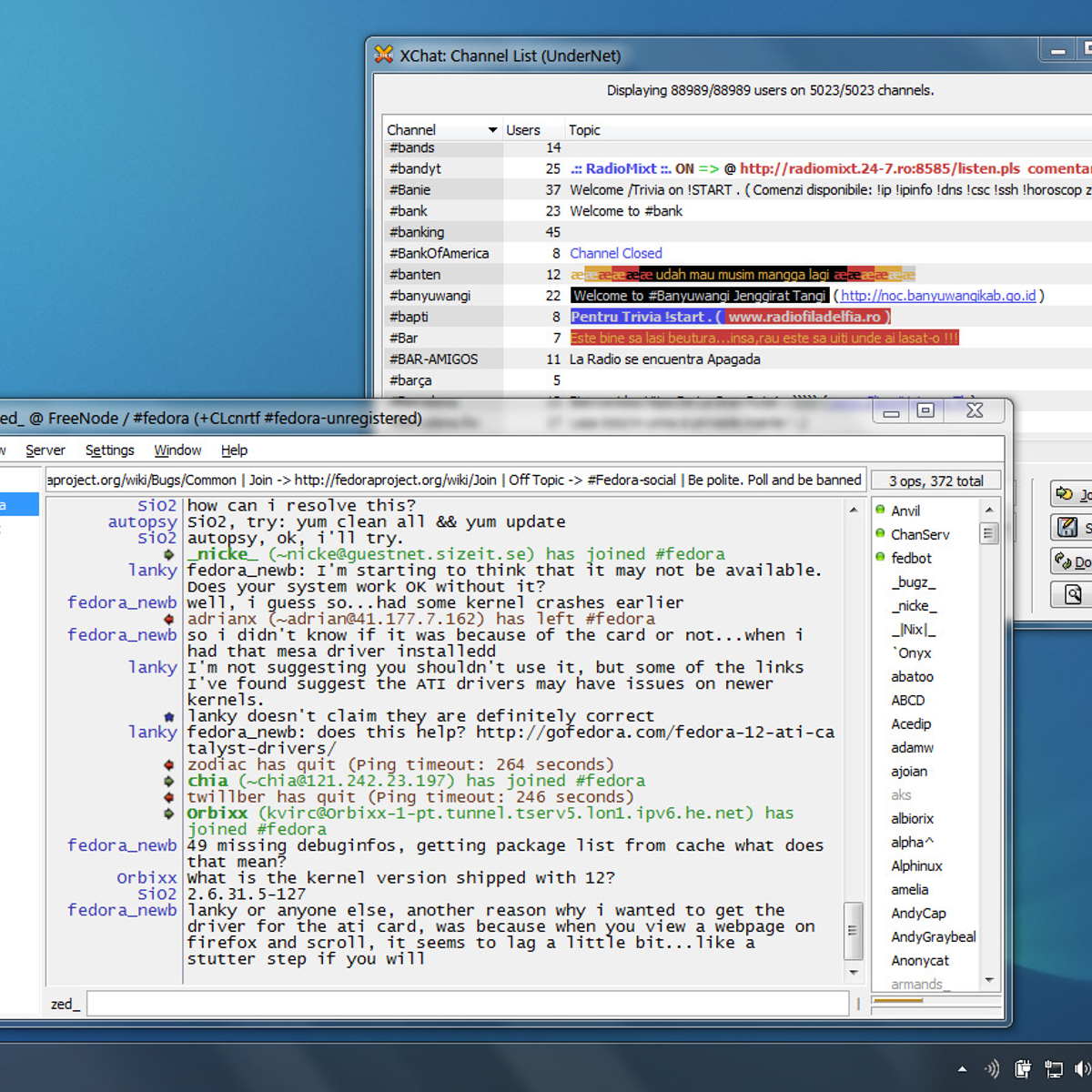The image size is (1092, 1092).
Task: Open the wireless signal tray icon
Action: coord(992,1068)
